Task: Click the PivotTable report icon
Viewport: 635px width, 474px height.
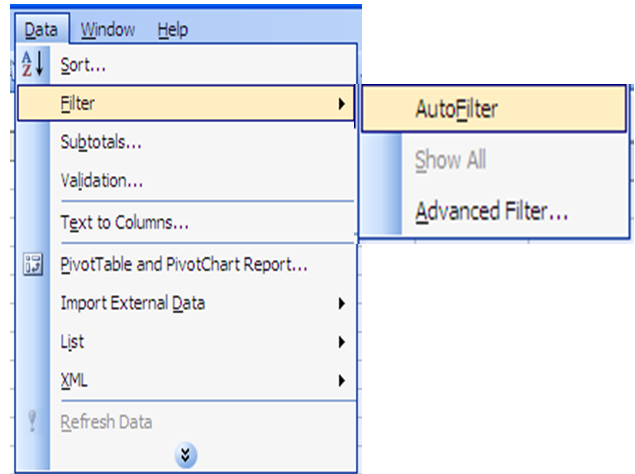Action: 33,265
